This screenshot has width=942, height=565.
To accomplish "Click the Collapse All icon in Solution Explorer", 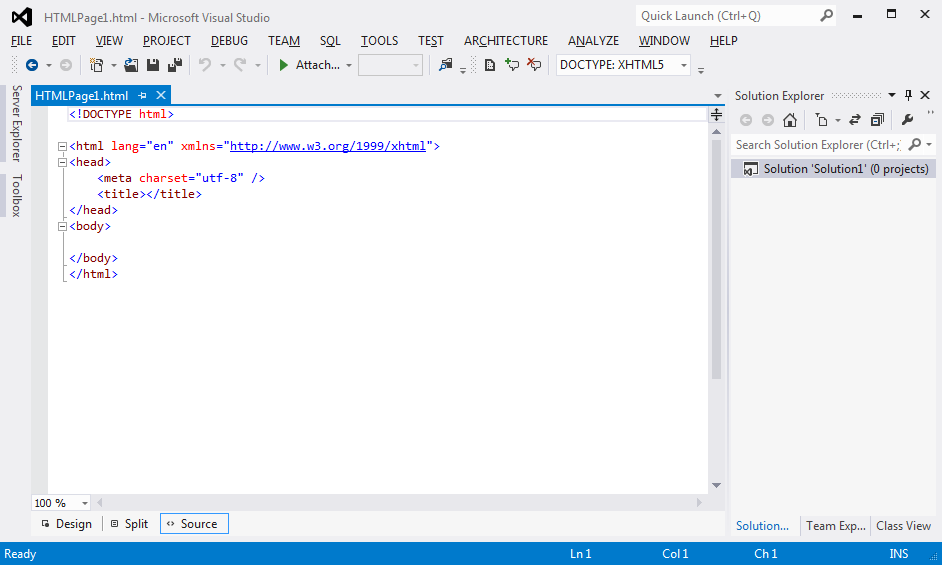I will pos(877,120).
